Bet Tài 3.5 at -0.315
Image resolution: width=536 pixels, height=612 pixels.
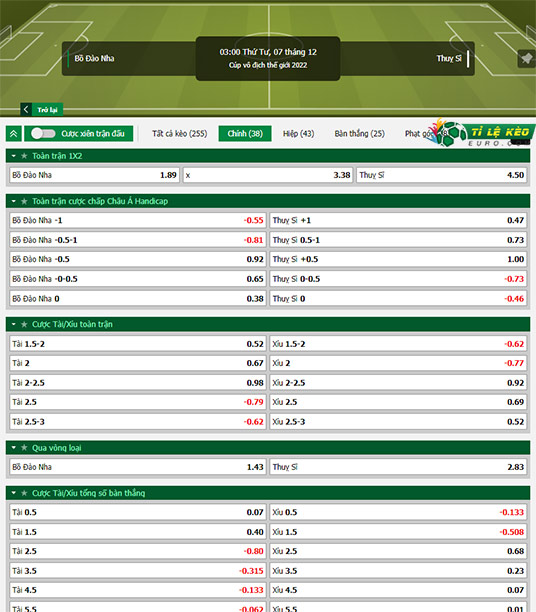coord(137,571)
